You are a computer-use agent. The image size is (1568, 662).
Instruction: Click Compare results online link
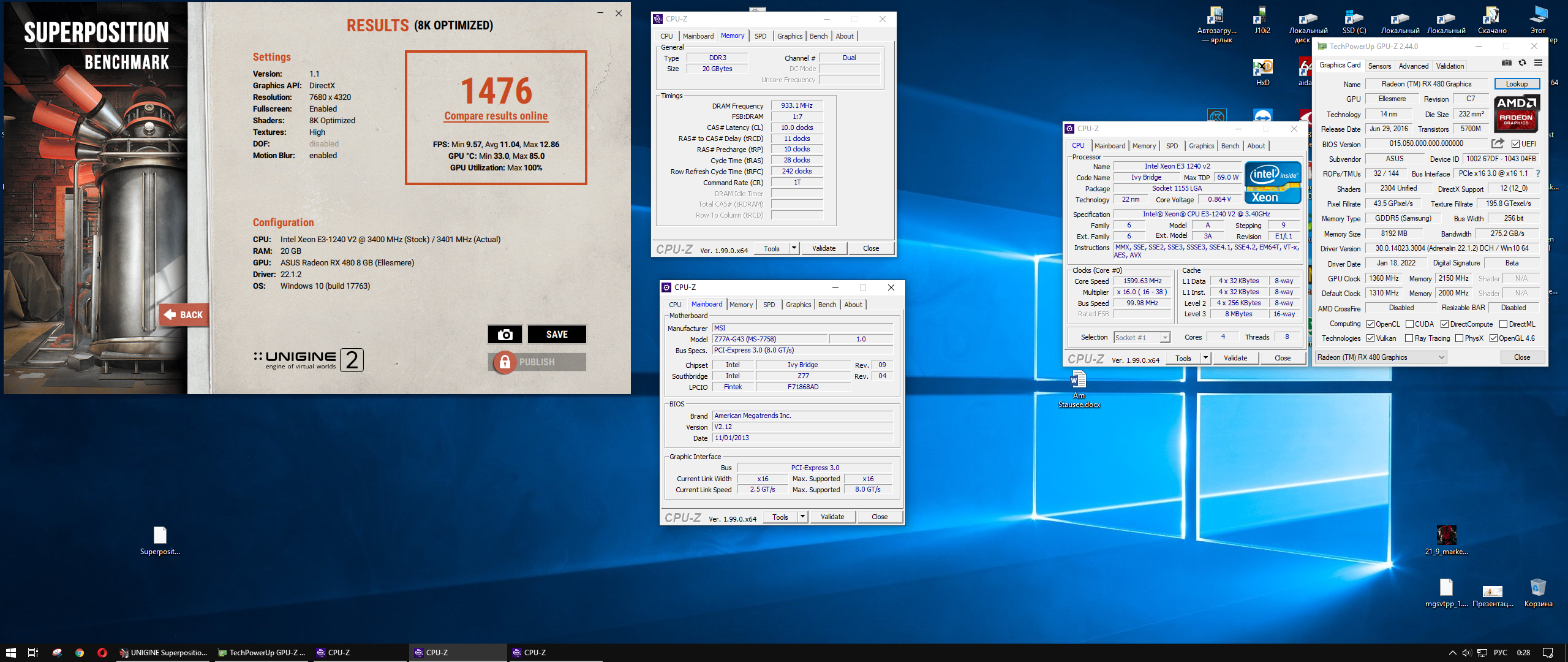[x=496, y=116]
